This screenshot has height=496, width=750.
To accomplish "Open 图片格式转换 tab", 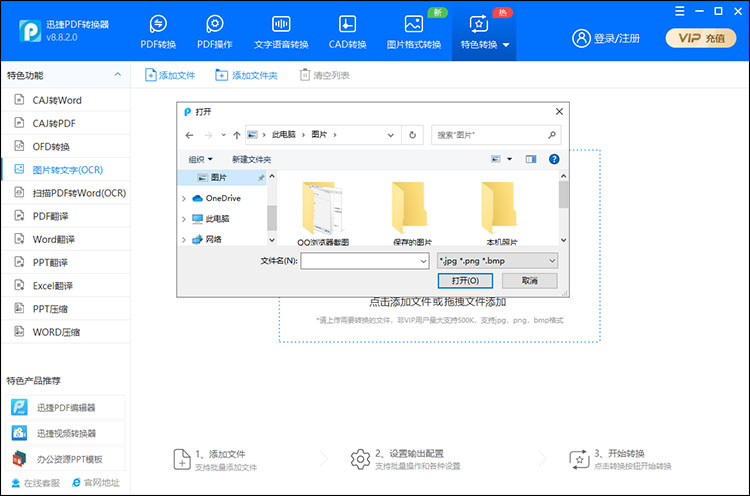I will (x=414, y=32).
